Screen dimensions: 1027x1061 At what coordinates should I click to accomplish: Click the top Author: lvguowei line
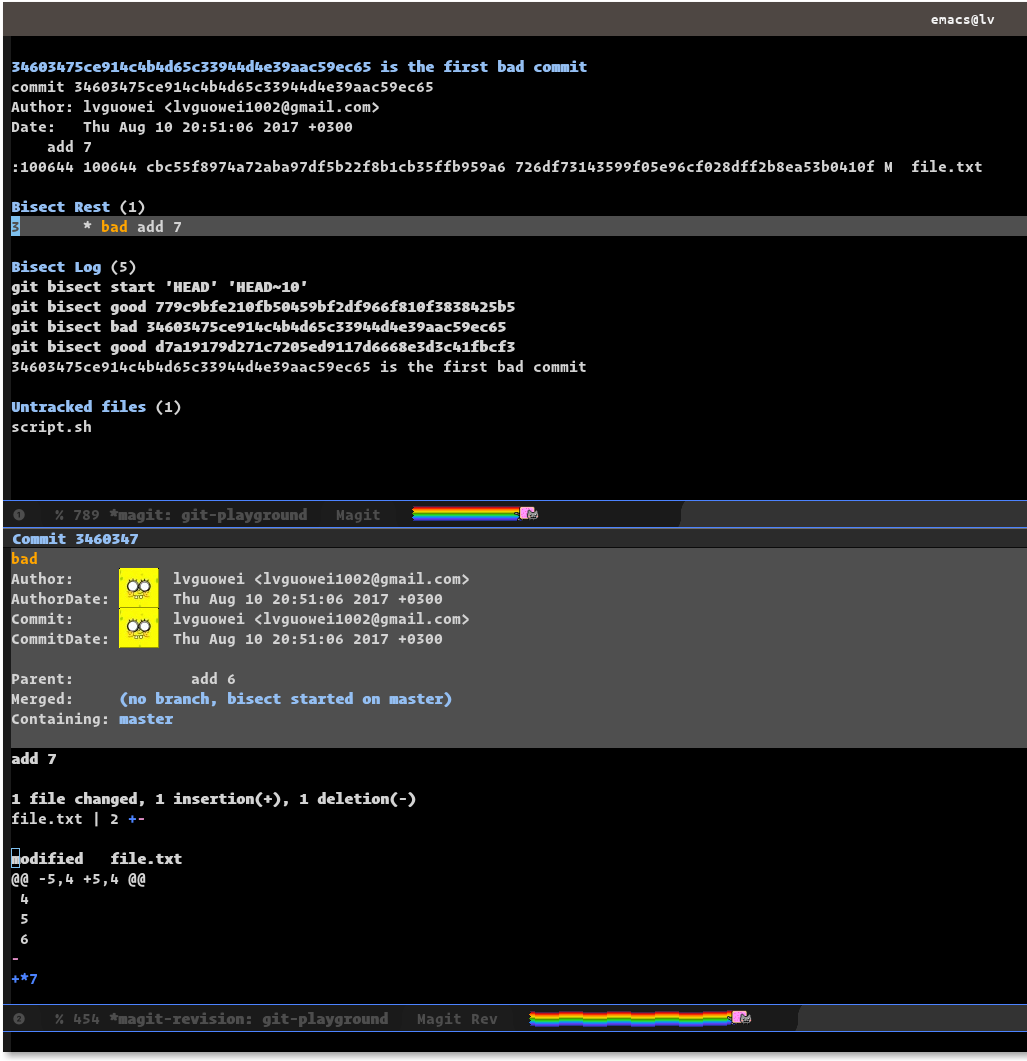[195, 107]
